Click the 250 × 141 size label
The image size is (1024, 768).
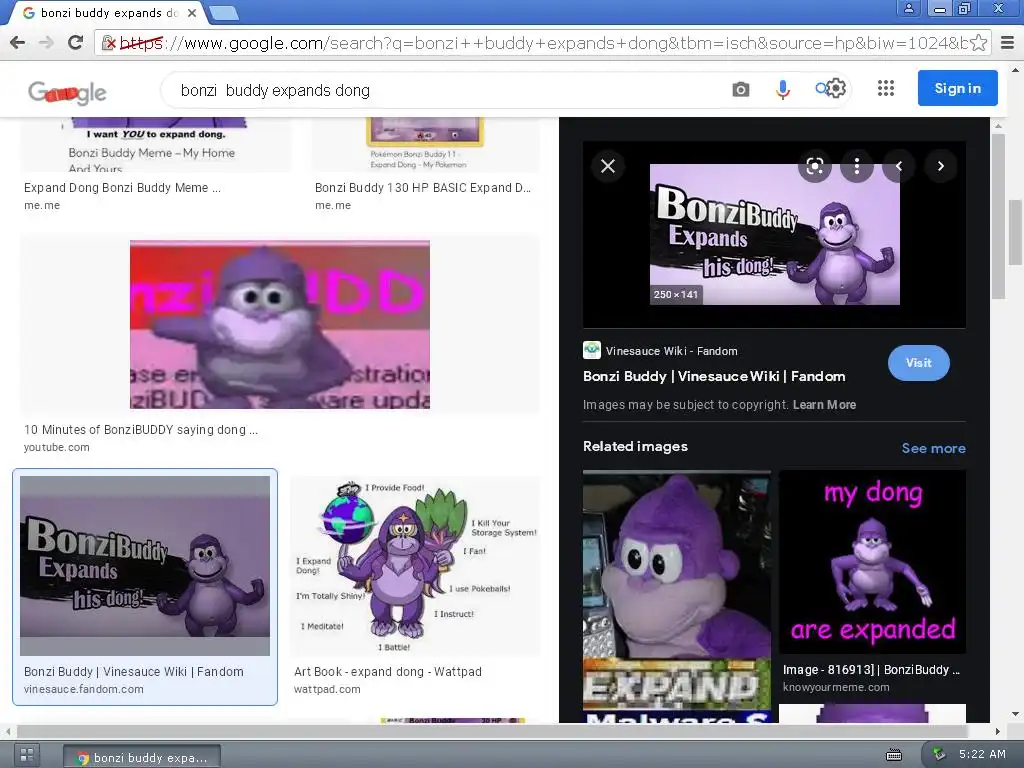point(676,295)
